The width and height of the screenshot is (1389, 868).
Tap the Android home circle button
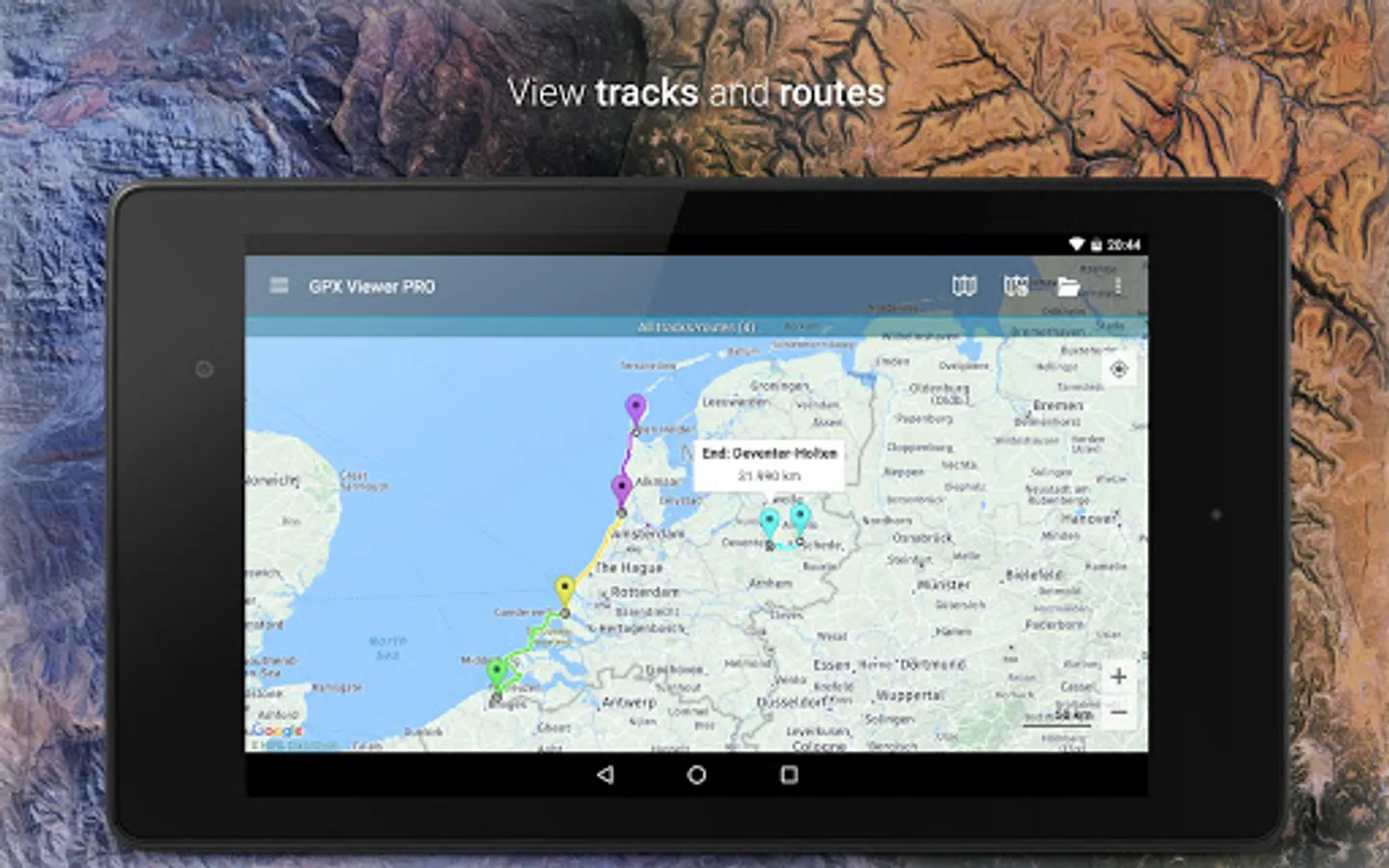[696, 774]
